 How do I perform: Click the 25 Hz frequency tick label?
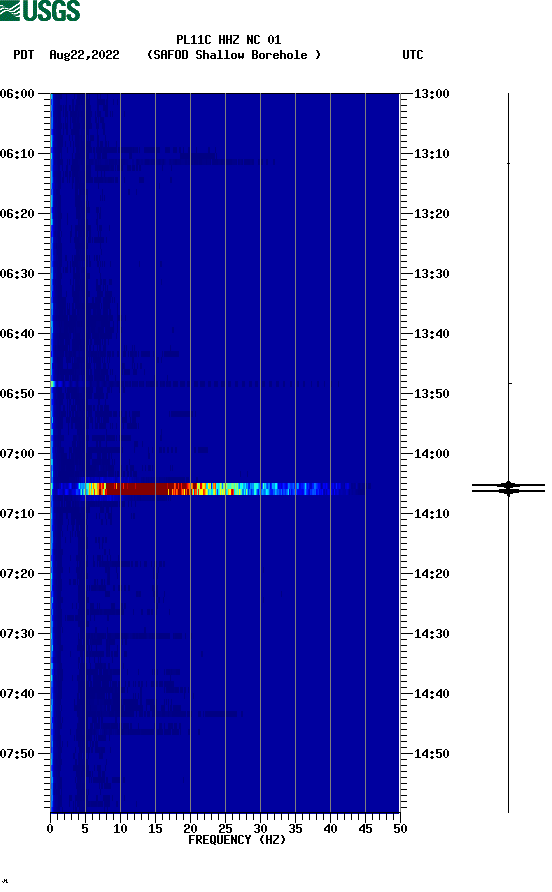tap(225, 829)
